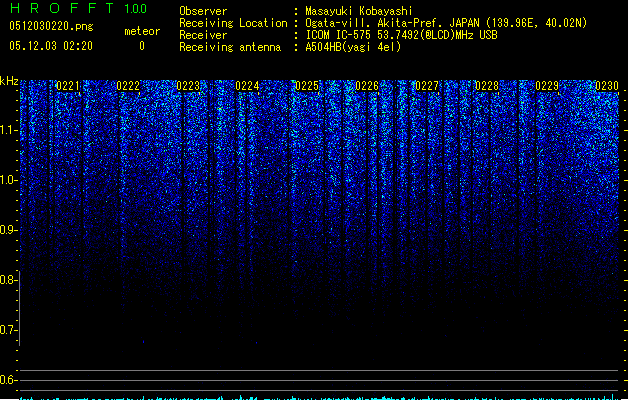Click the kHz axis unit label
The width and height of the screenshot is (629, 400).
[x=9, y=81]
